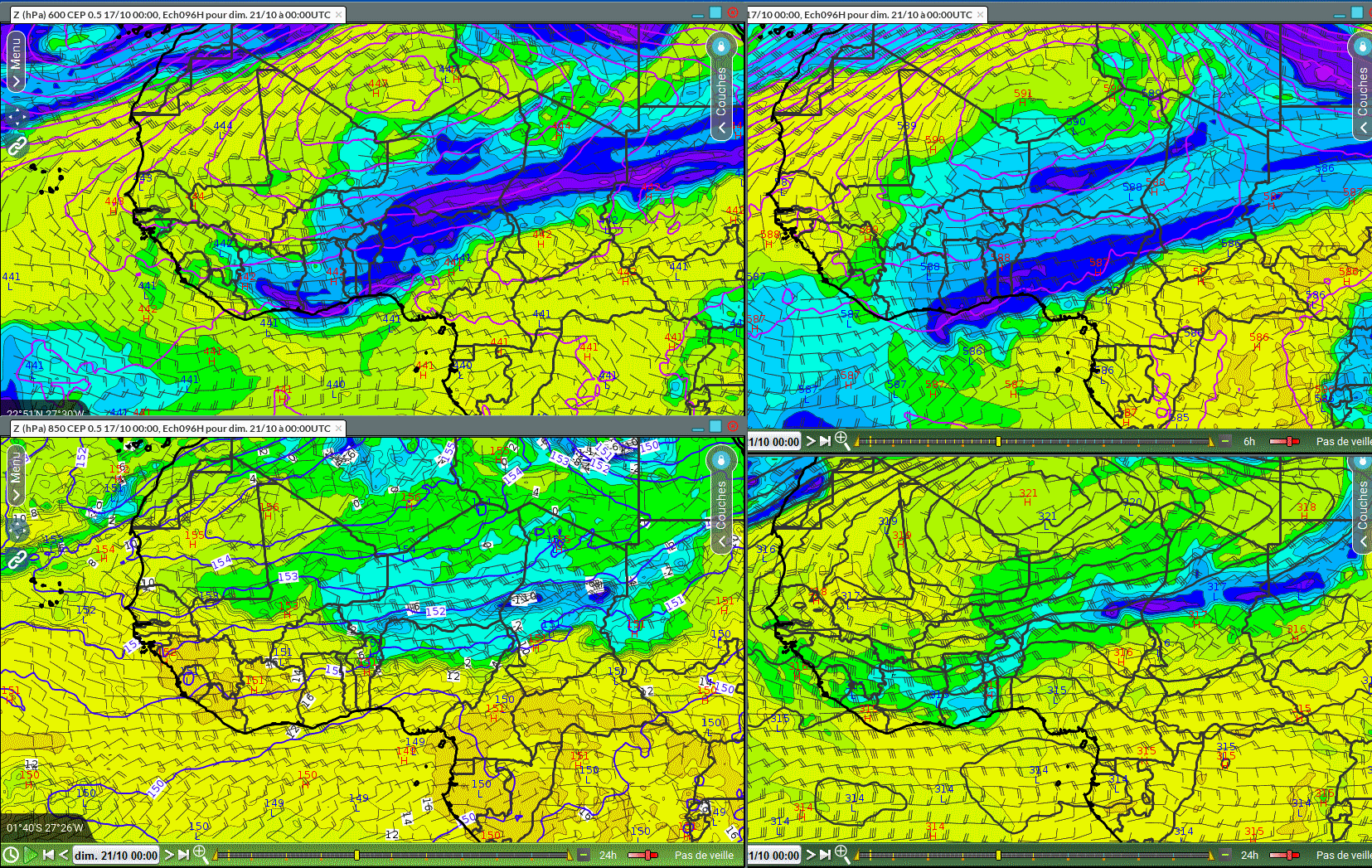Image resolution: width=1372 pixels, height=868 pixels.
Task: Click the red circular button above the 850 hPa map
Action: tap(733, 426)
